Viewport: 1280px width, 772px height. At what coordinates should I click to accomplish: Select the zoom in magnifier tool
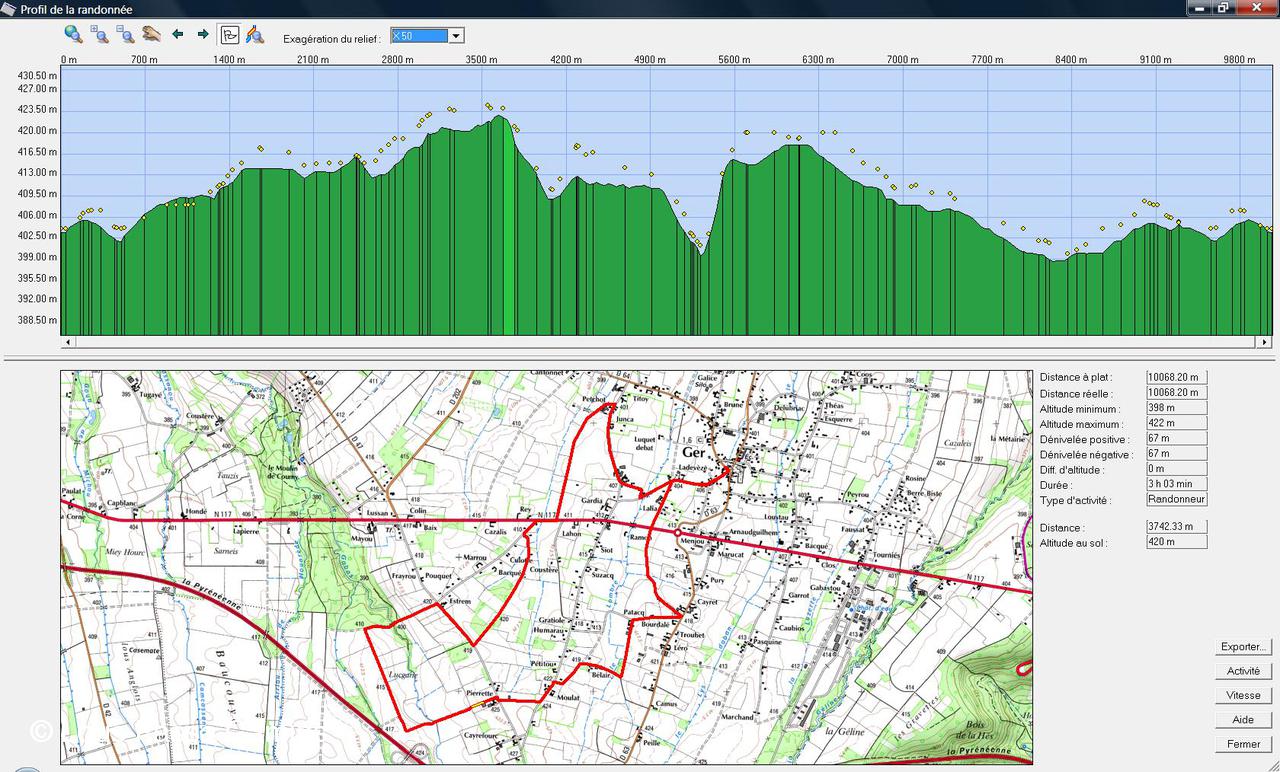100,34
